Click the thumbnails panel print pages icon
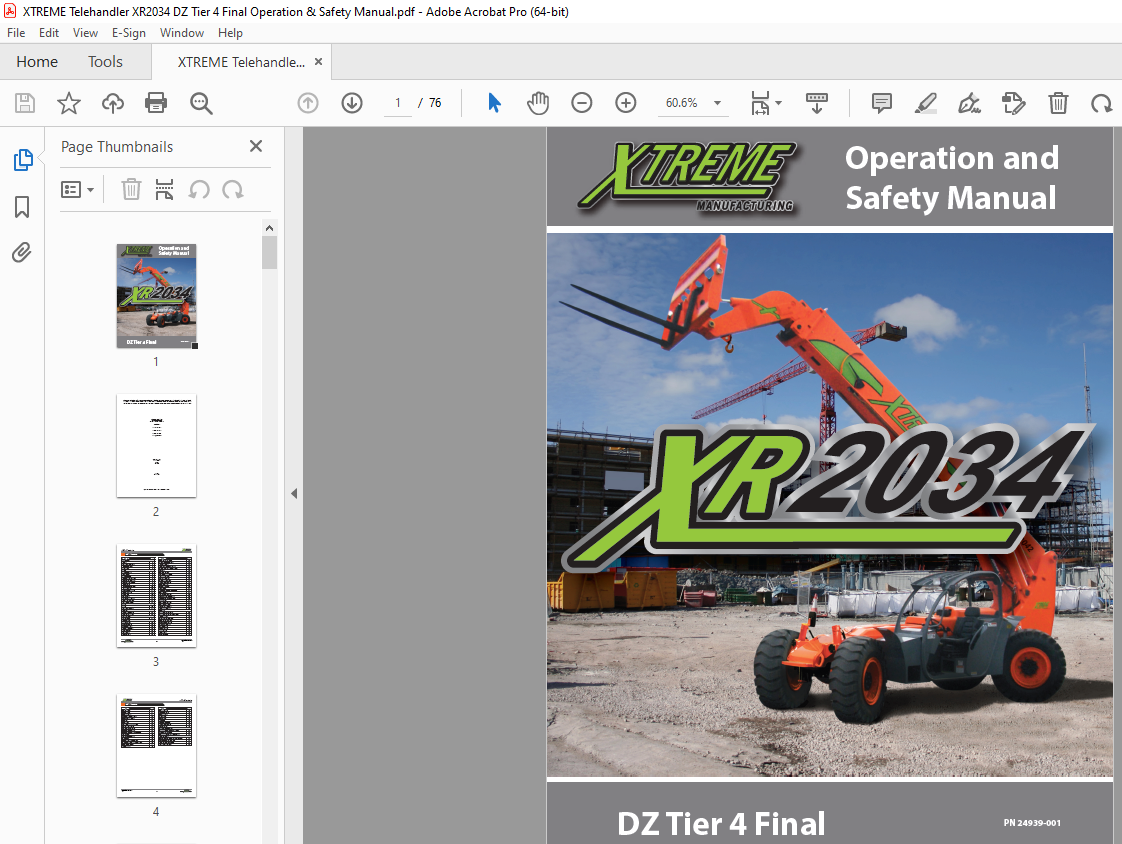 pos(165,190)
